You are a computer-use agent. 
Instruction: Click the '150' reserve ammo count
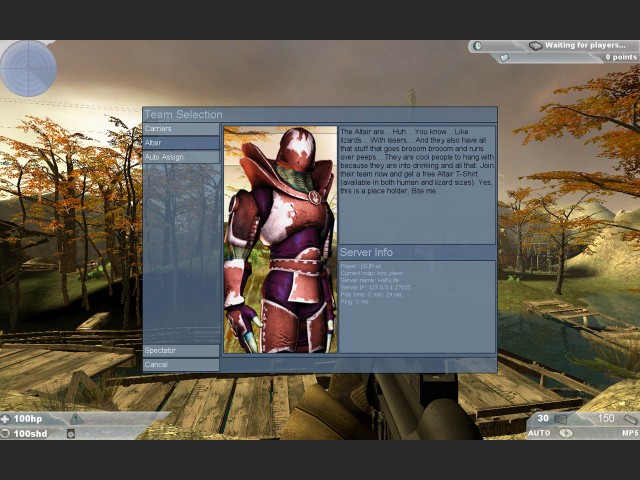(x=606, y=418)
